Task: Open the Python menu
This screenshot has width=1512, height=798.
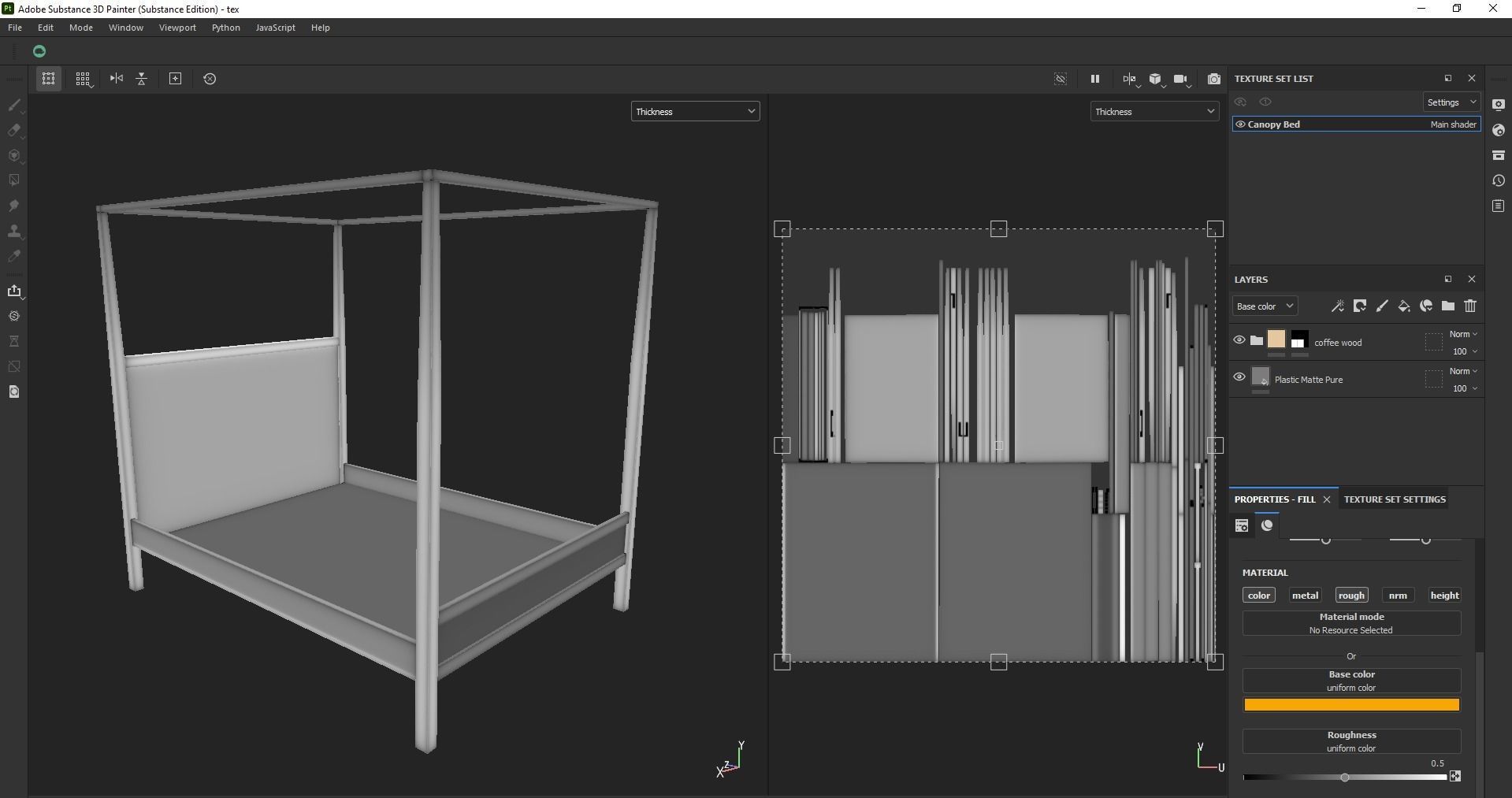Action: click(x=225, y=28)
